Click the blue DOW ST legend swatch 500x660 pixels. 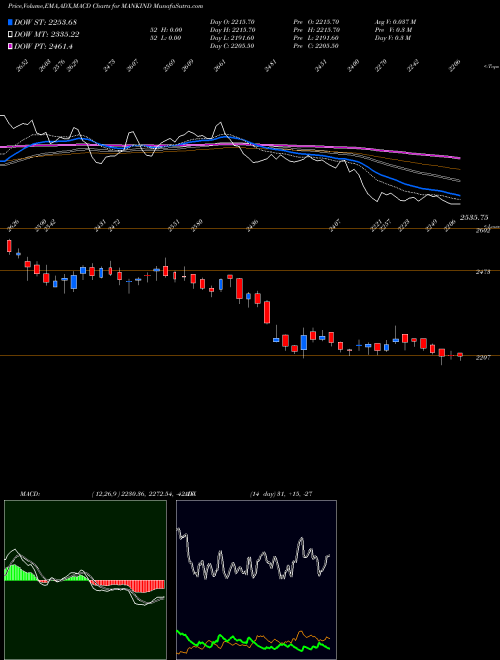(10, 22)
